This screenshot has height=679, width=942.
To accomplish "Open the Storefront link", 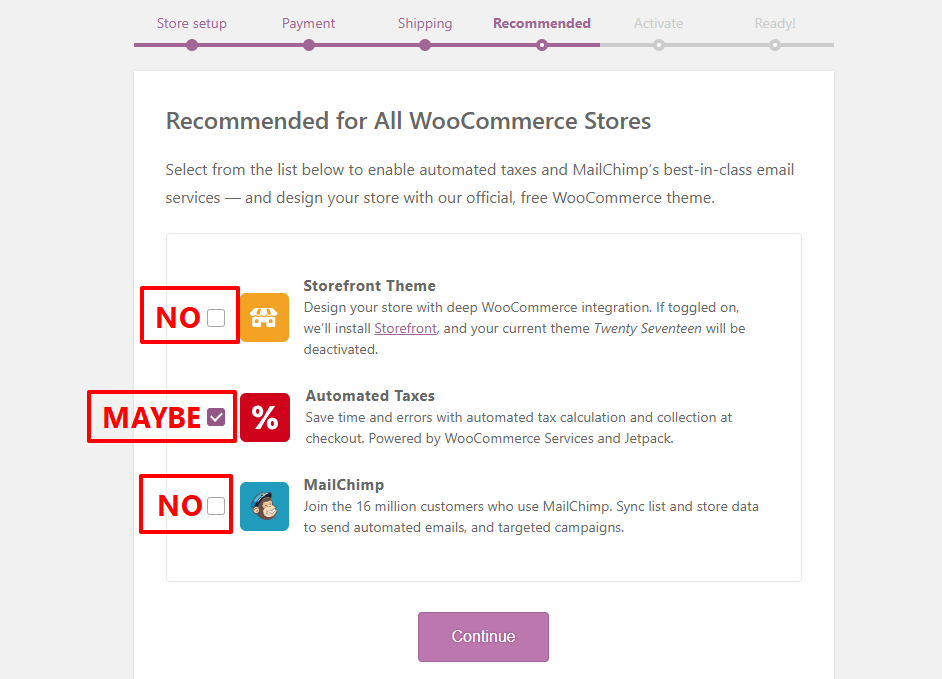I will (x=405, y=328).
